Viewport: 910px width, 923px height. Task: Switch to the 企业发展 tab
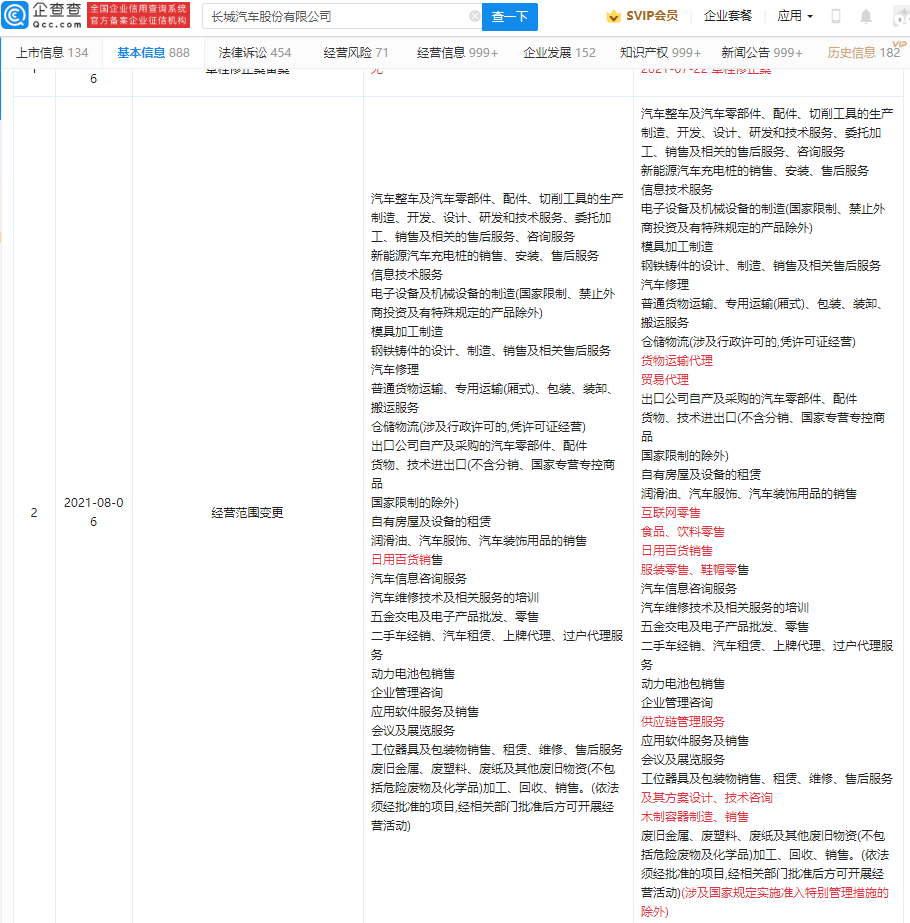tap(559, 52)
